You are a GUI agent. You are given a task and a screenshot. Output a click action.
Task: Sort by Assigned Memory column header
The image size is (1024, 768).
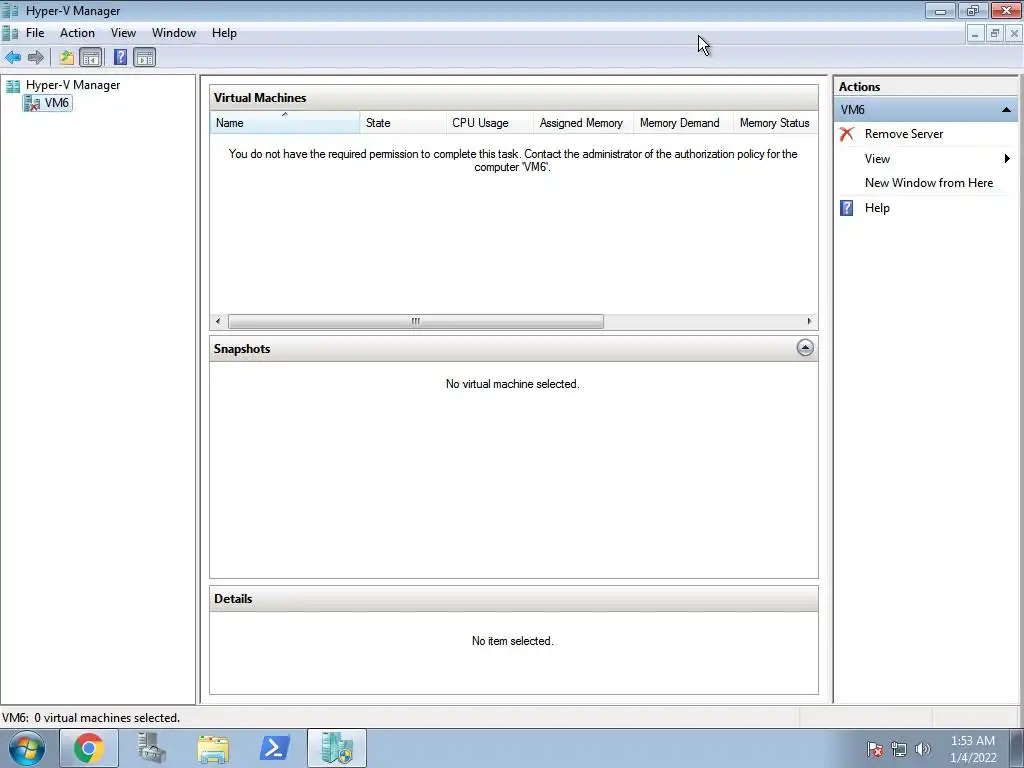(583, 123)
